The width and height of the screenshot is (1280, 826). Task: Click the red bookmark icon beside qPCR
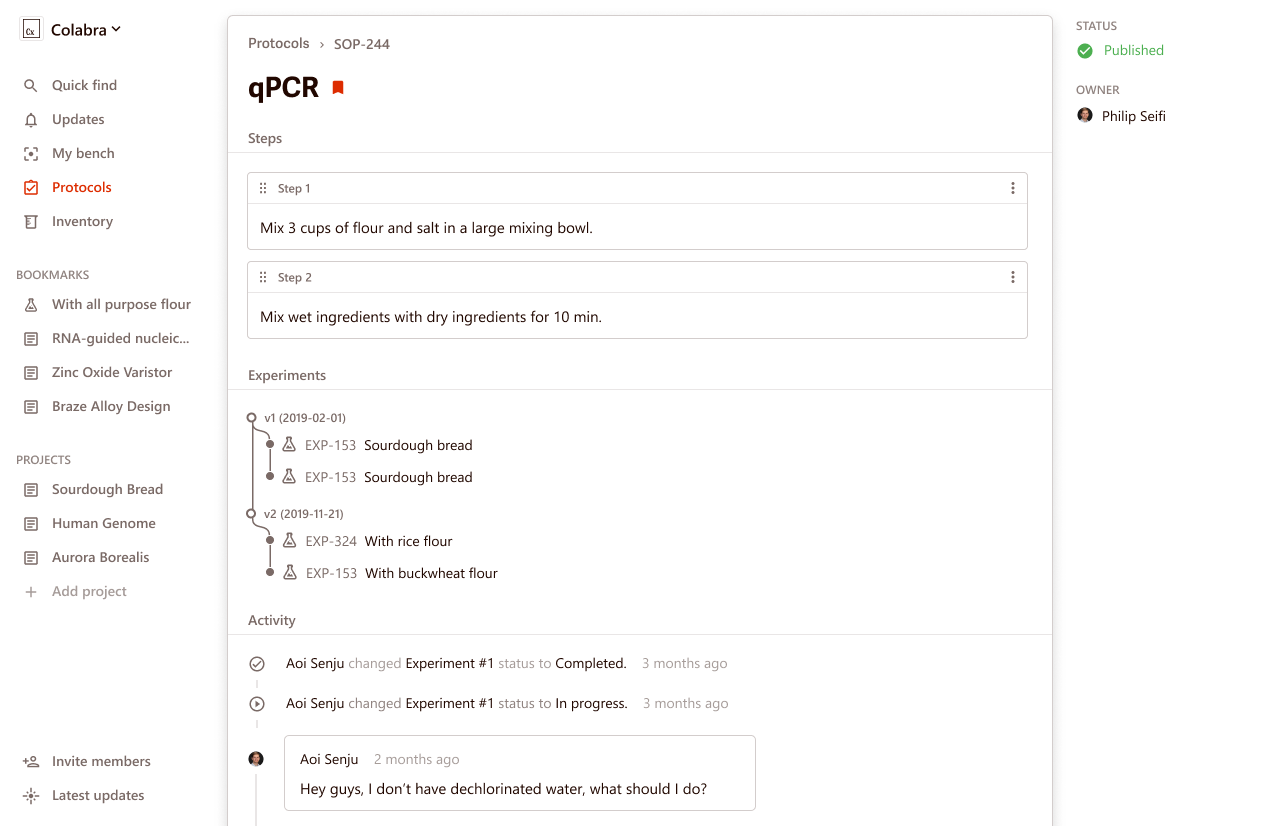click(x=338, y=88)
